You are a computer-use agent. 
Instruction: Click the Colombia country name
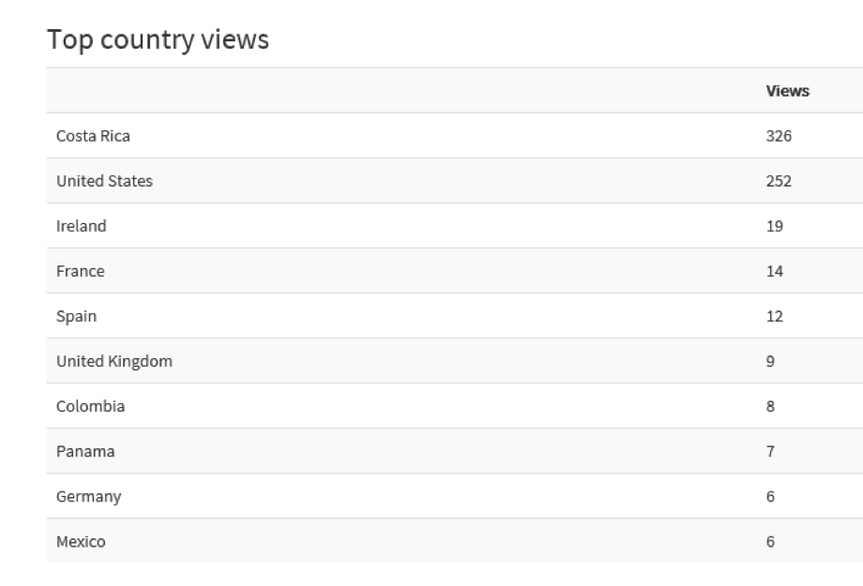point(90,406)
